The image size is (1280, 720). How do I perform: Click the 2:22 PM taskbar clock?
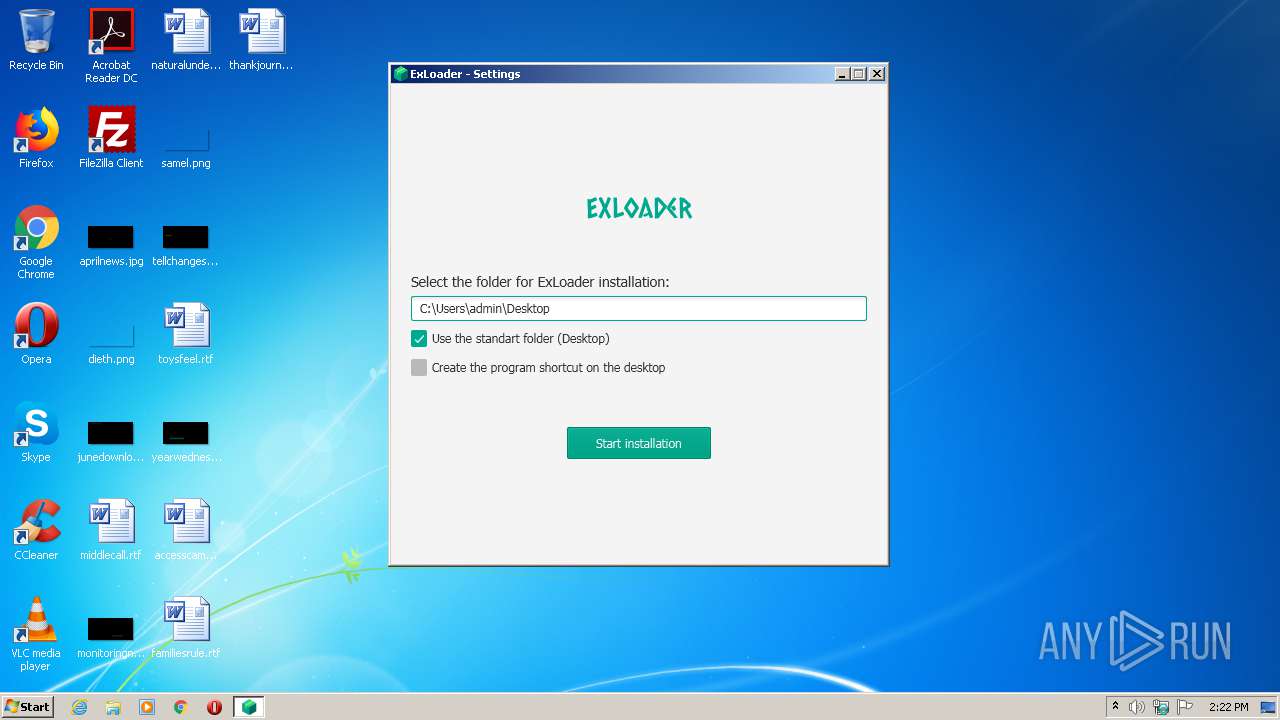click(x=1228, y=707)
